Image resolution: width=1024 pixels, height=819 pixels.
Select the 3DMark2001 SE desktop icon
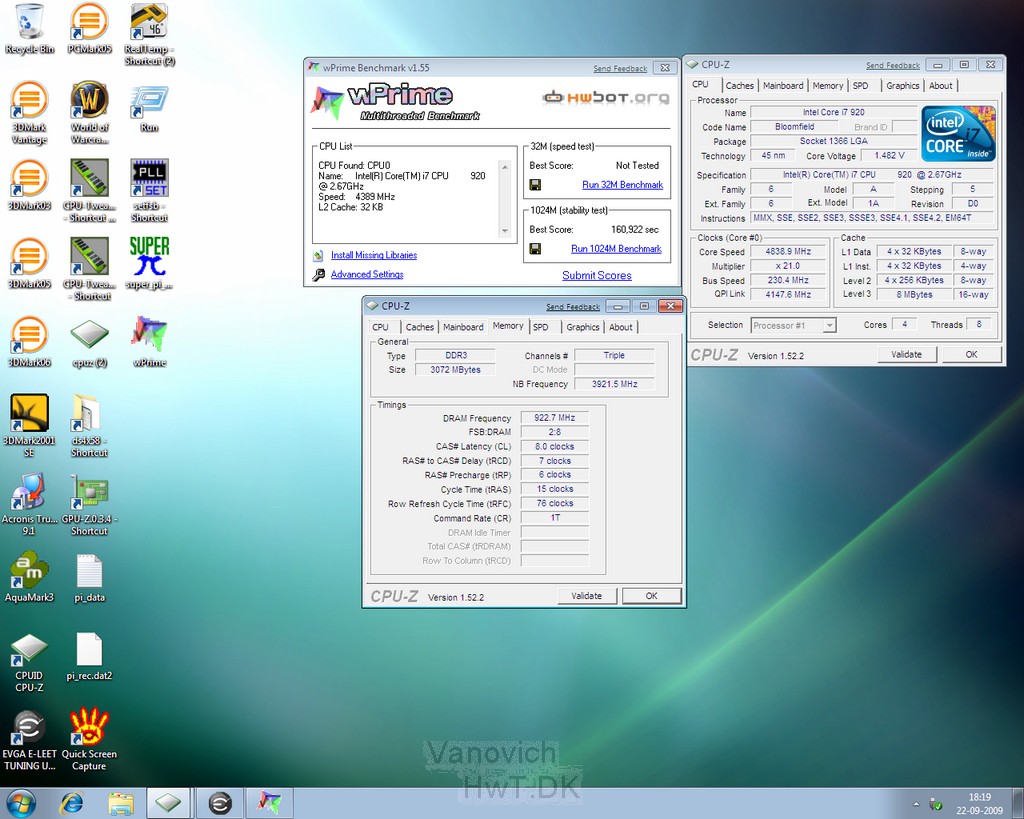pyautogui.click(x=29, y=425)
